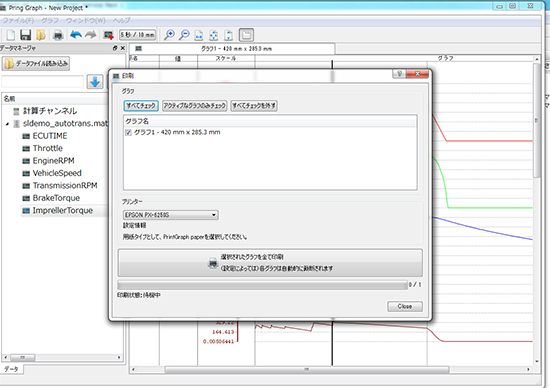Click the blue undo arrow

click(x=76, y=35)
